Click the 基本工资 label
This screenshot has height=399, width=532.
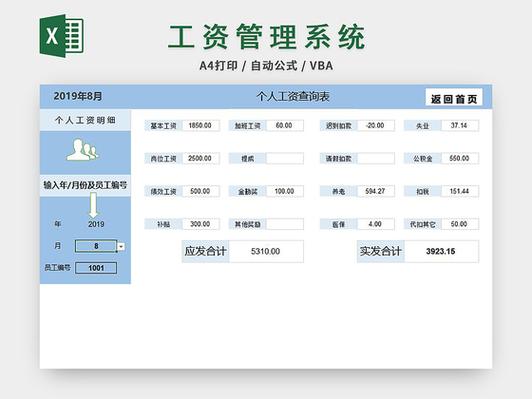[163, 126]
